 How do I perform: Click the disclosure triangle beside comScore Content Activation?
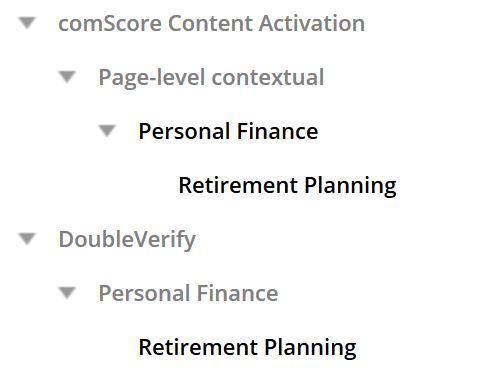tap(27, 23)
